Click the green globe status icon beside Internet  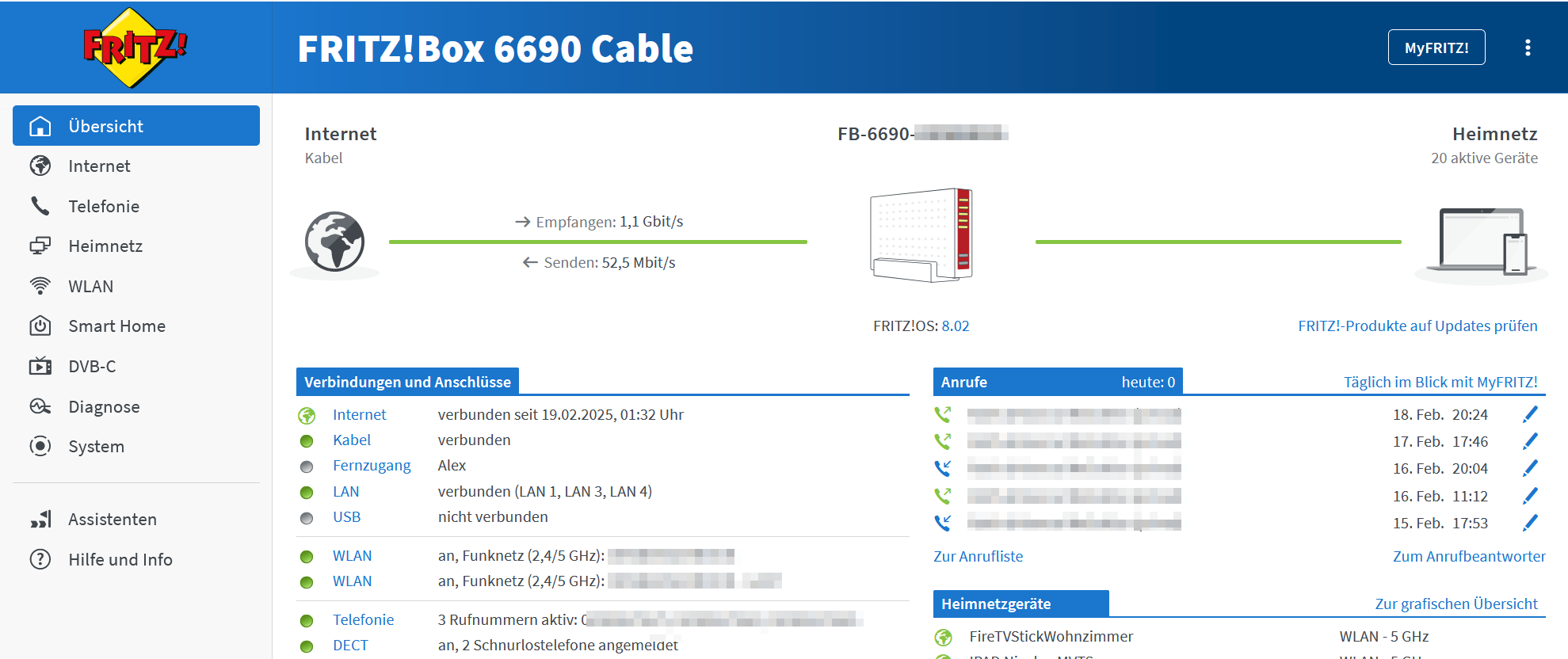pos(307,415)
